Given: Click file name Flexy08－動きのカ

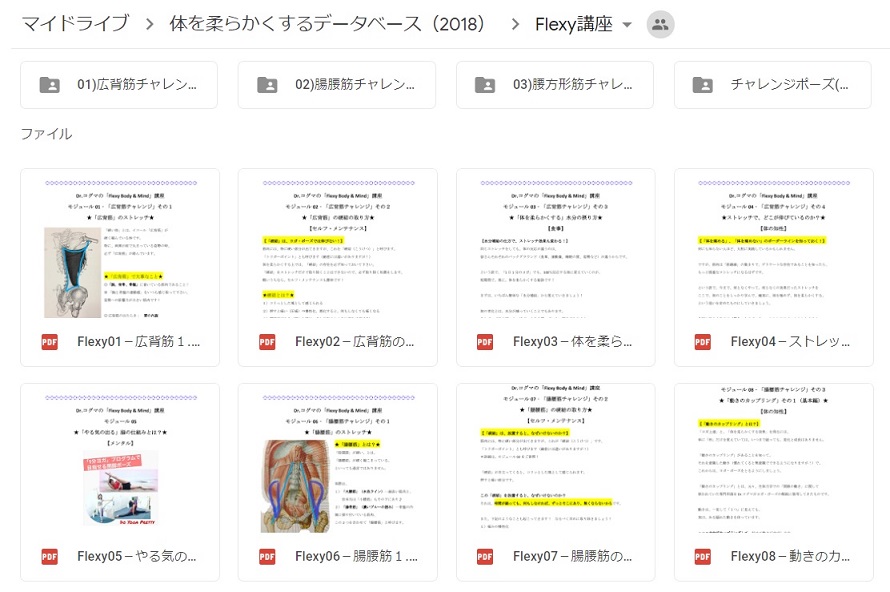Looking at the screenshot, I should pyautogui.click(x=790, y=557).
